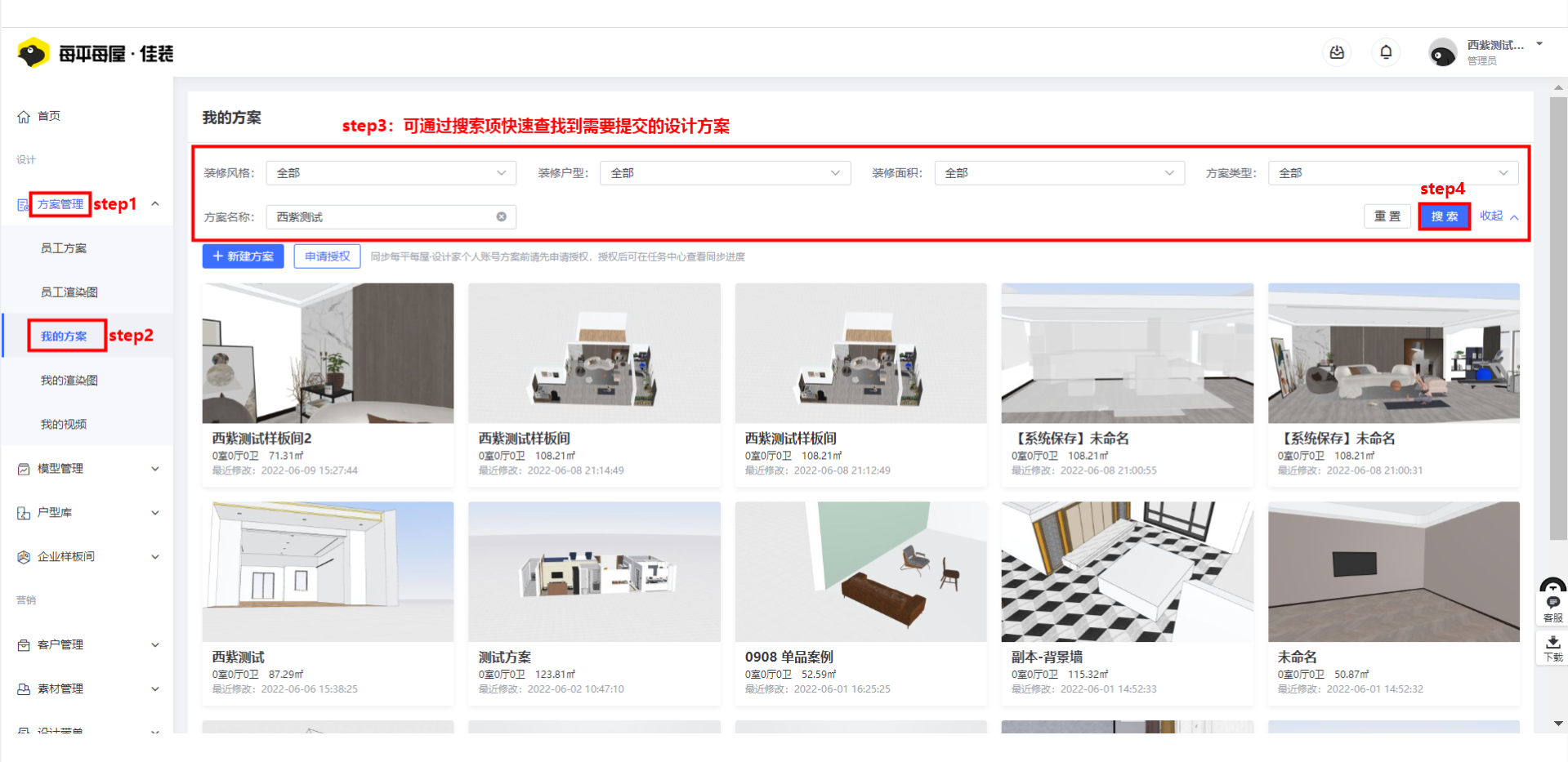
Task: Click the 素材管理 sidebar icon
Action: click(24, 689)
